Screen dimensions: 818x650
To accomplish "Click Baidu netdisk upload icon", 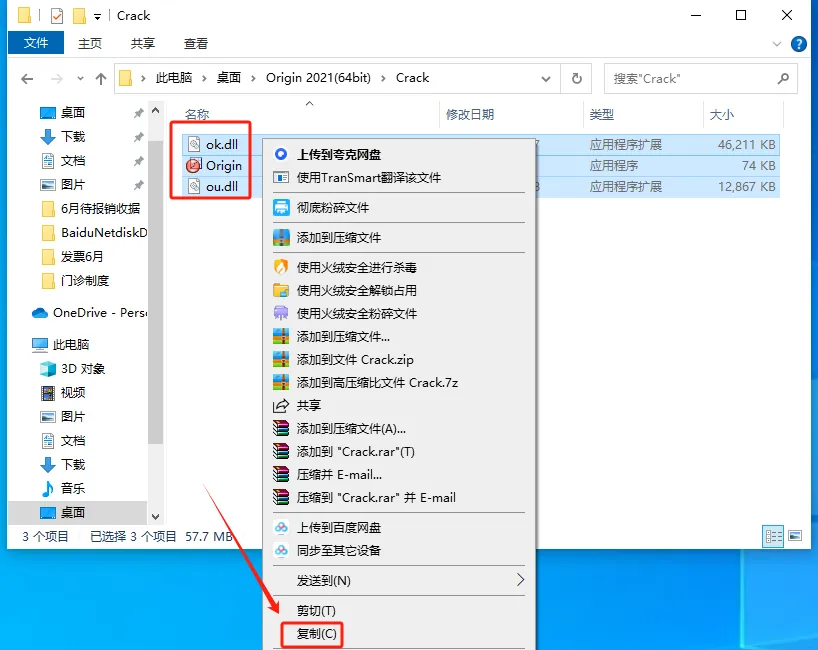I will point(281,527).
